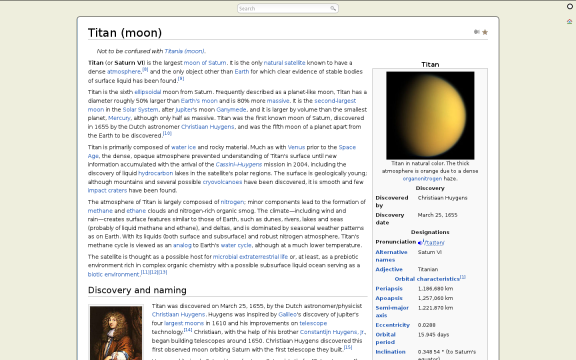Click the '0.0288' eccentricity value
This screenshot has height=360, width=576.
426,325
